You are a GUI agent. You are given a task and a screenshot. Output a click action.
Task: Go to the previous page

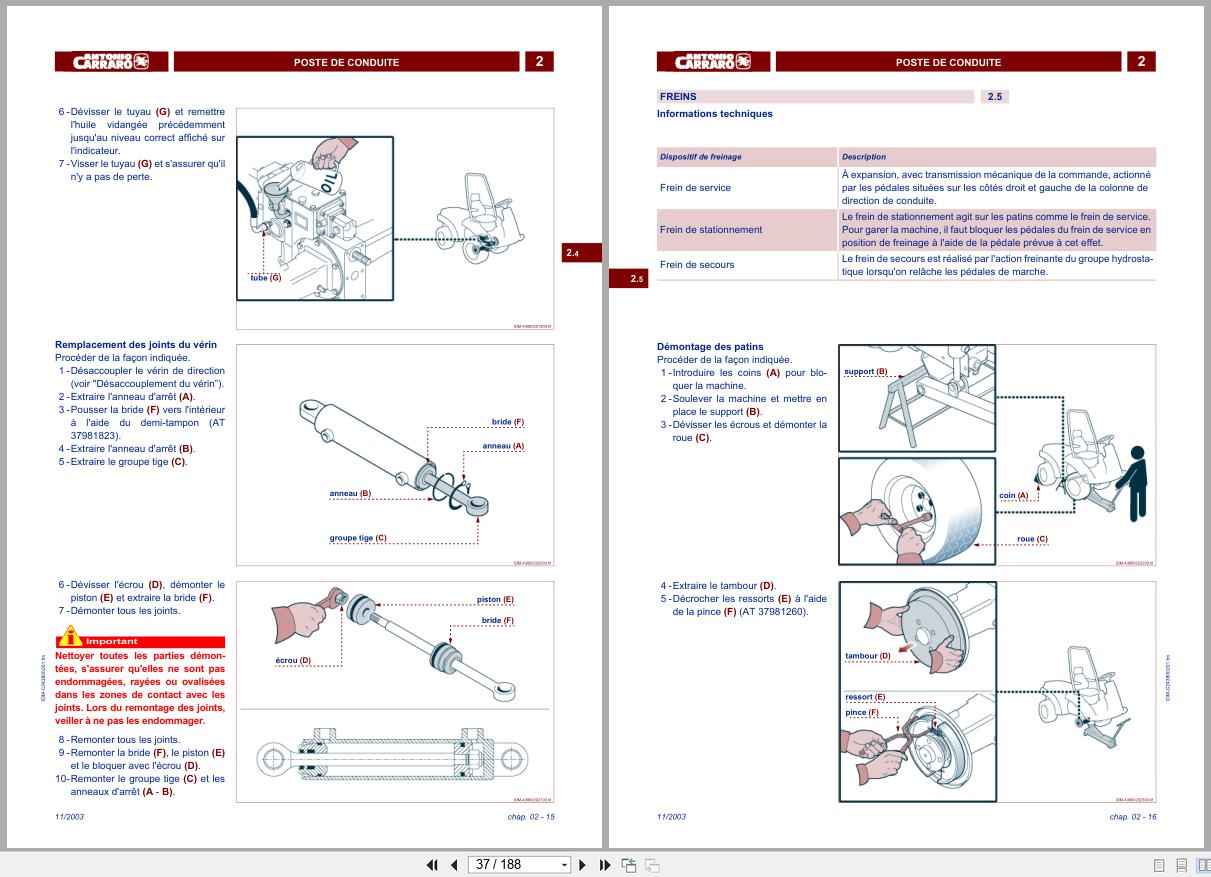[454, 865]
